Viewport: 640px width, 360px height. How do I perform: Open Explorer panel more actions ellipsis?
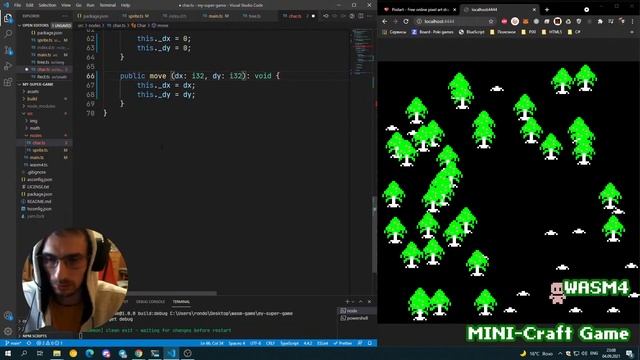click(x=65, y=16)
